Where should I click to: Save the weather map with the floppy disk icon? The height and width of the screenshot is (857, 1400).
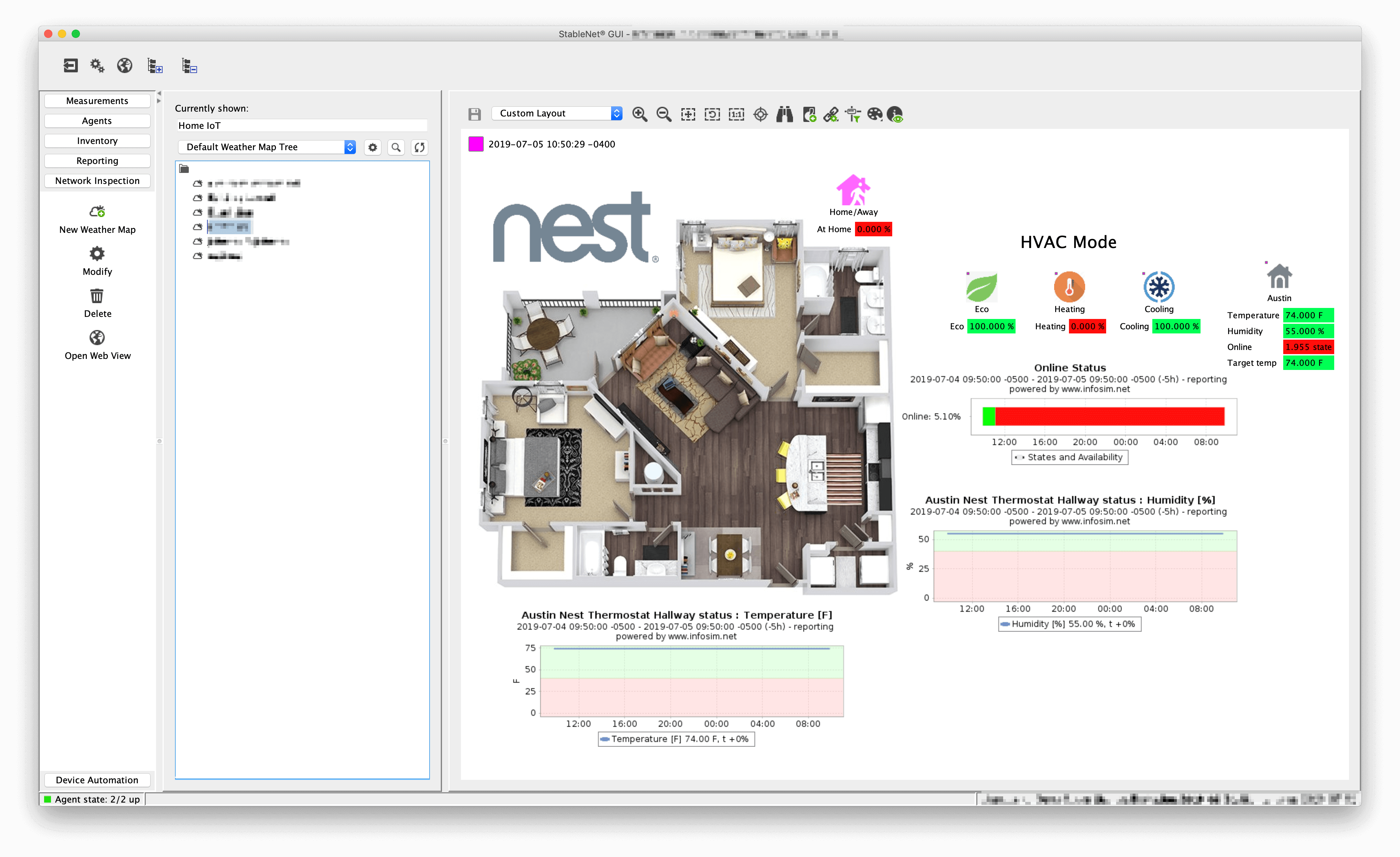474,114
